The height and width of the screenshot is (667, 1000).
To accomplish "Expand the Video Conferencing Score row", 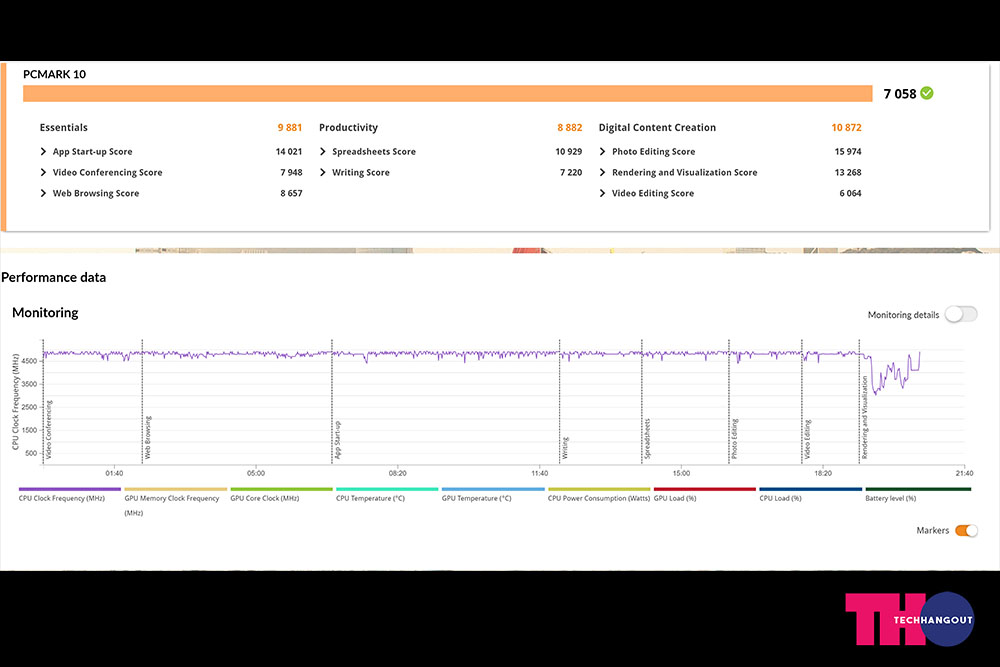I will 43,172.
